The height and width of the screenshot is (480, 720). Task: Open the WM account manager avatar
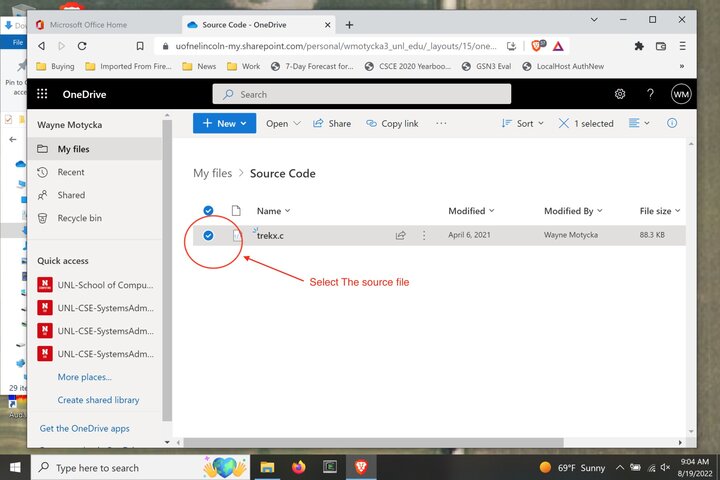681,94
